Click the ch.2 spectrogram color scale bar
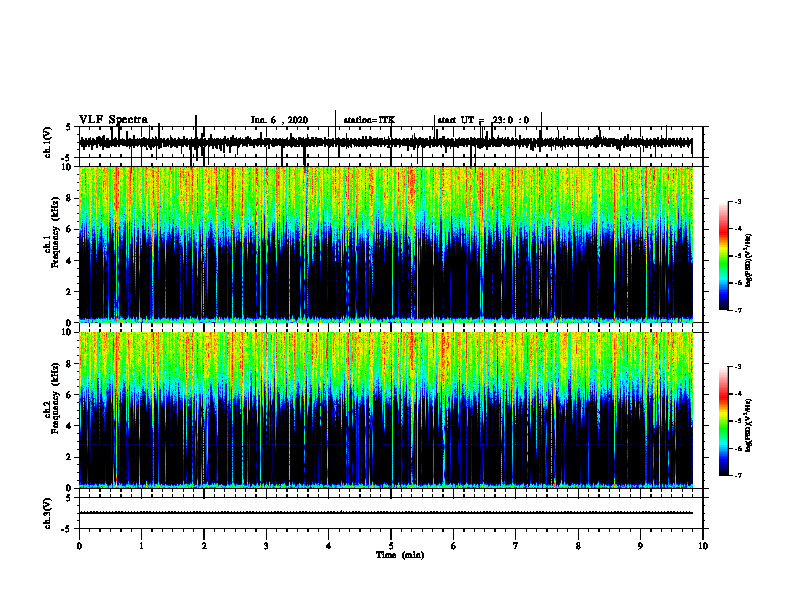Screen dimensions: 792x612 [723, 421]
